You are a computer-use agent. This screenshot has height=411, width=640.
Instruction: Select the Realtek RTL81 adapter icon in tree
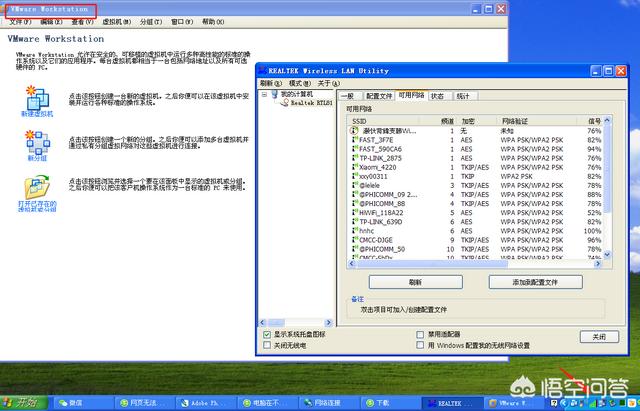pyautogui.click(x=284, y=102)
